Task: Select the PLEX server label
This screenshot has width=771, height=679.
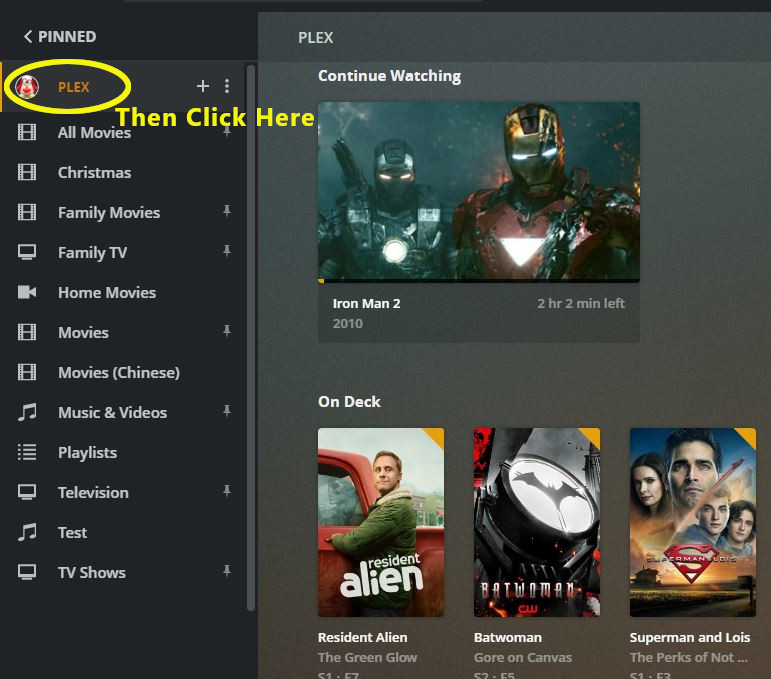Action: click(74, 87)
